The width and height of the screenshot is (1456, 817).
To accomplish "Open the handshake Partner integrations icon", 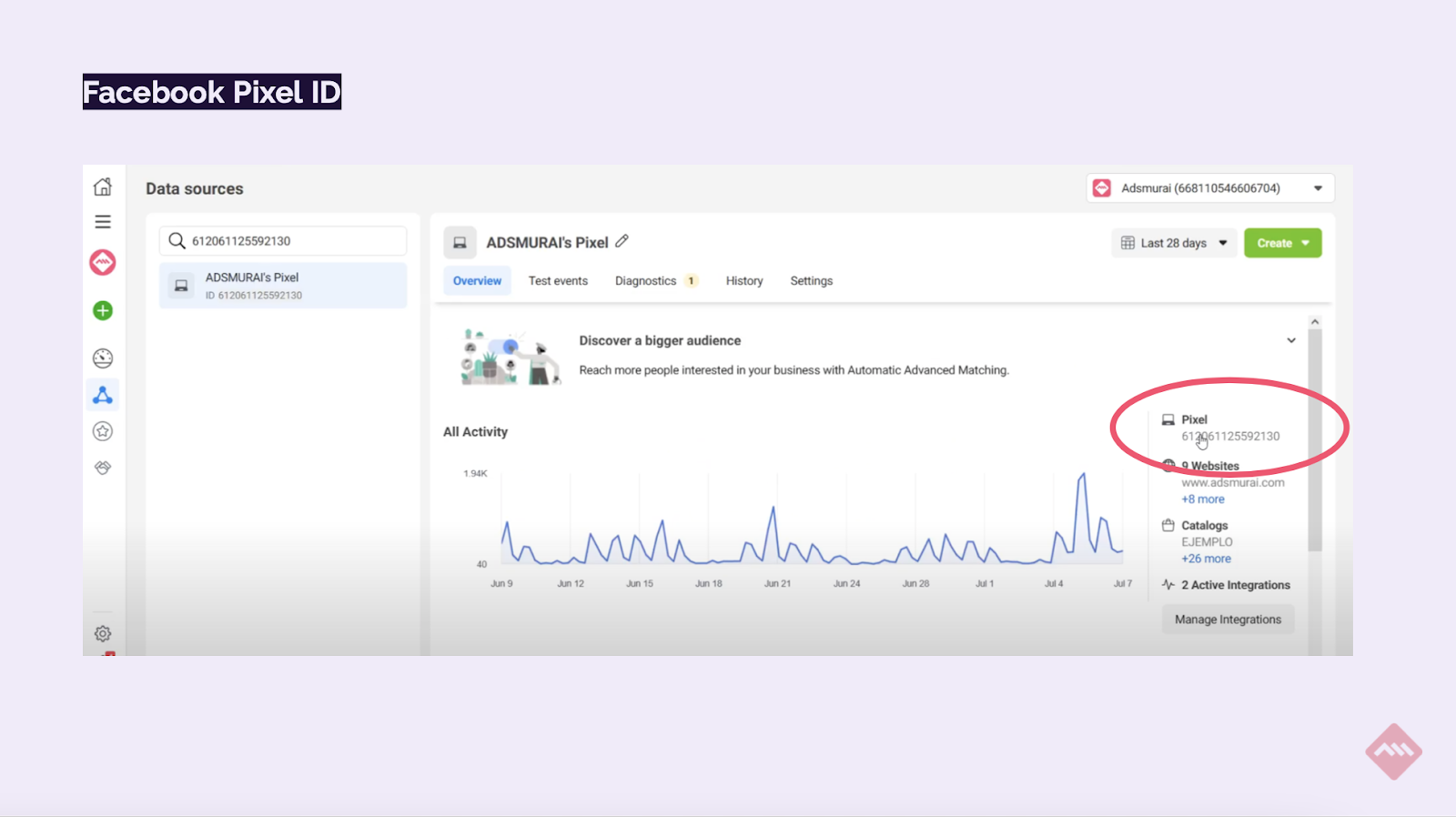I will coord(103,468).
